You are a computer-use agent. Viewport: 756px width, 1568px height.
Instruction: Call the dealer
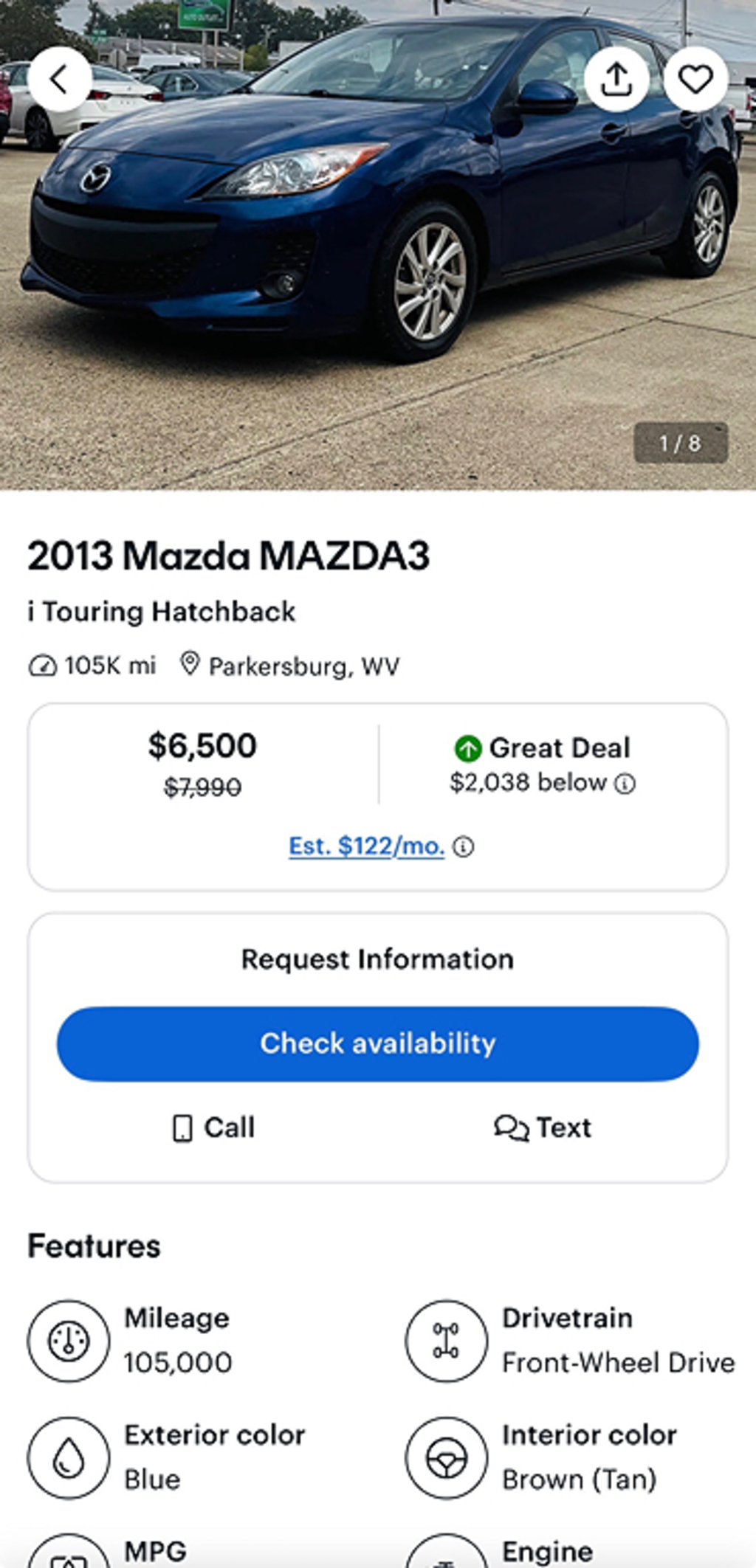point(213,1127)
